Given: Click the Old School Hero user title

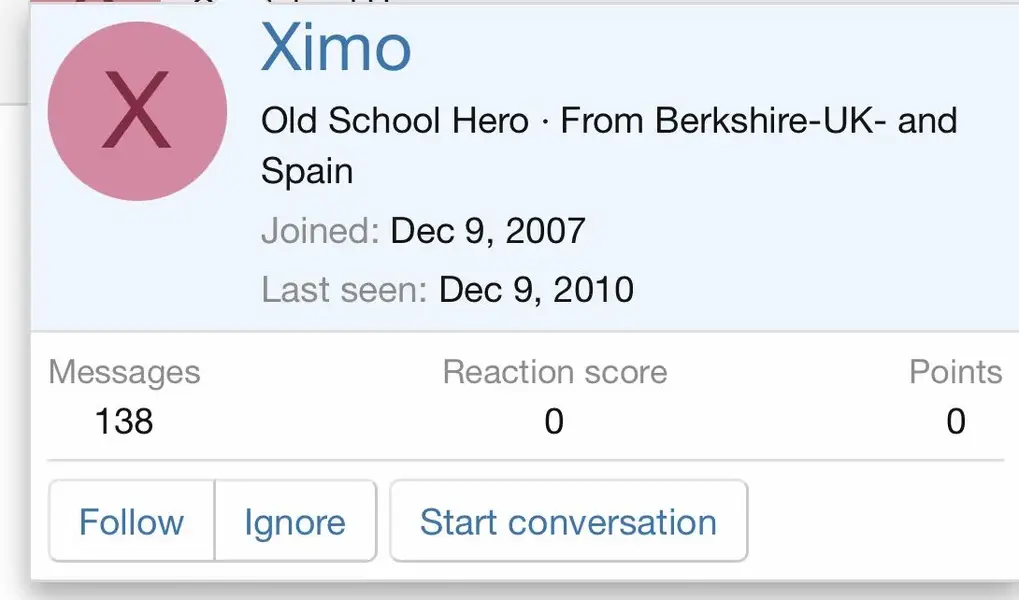Looking at the screenshot, I should 395,121.
